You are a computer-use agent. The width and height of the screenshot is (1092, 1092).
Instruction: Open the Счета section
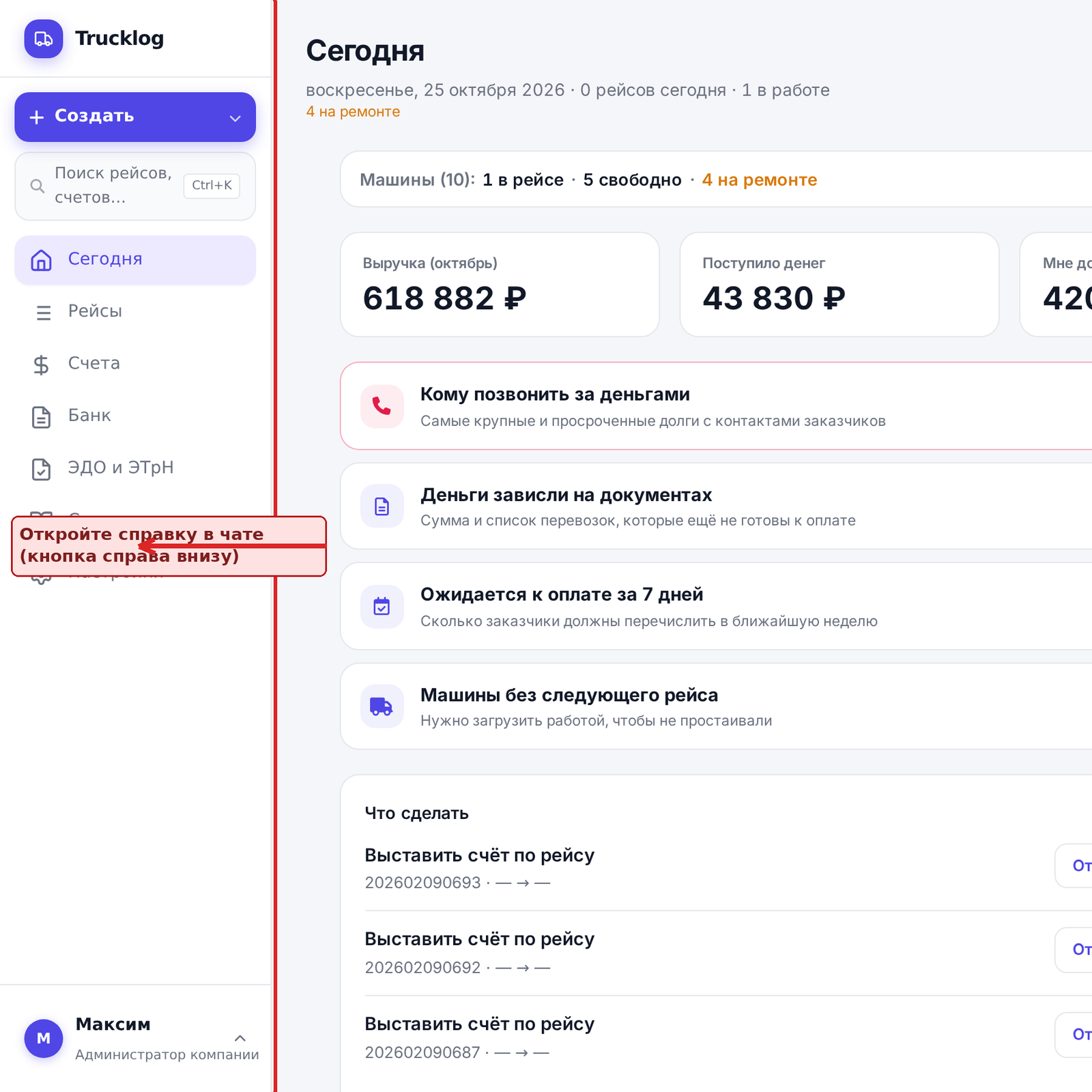(x=135, y=364)
